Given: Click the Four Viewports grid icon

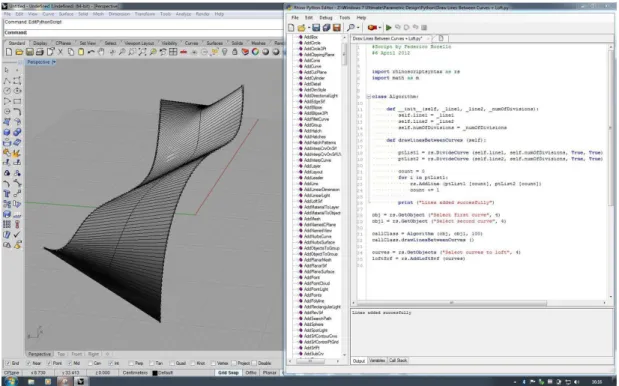Looking at the screenshot, I should pos(173,52).
